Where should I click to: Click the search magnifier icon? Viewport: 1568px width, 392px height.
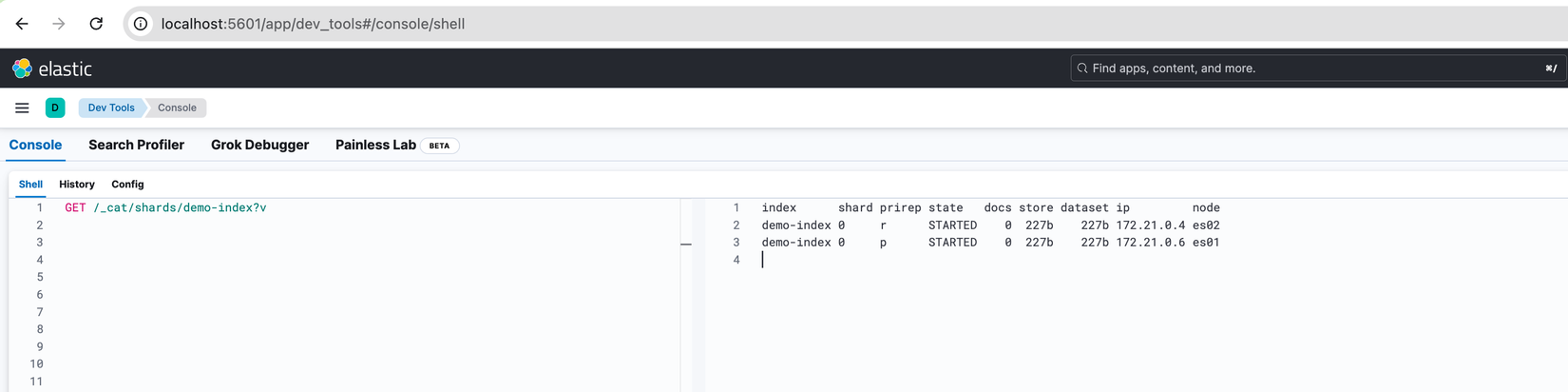(x=1082, y=69)
